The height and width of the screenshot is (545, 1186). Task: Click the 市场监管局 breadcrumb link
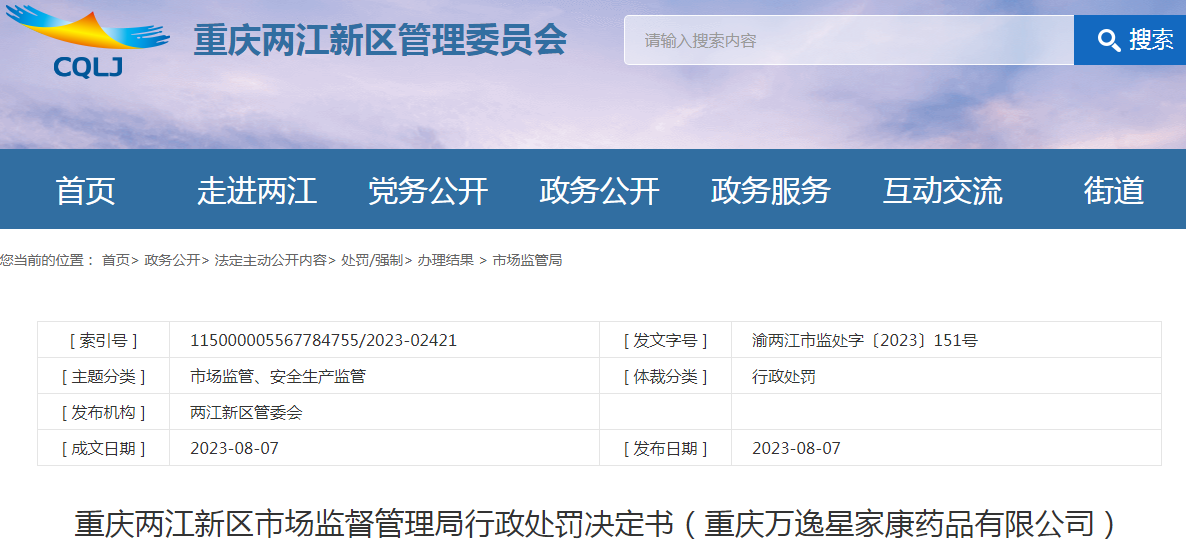pyautogui.click(x=527, y=260)
